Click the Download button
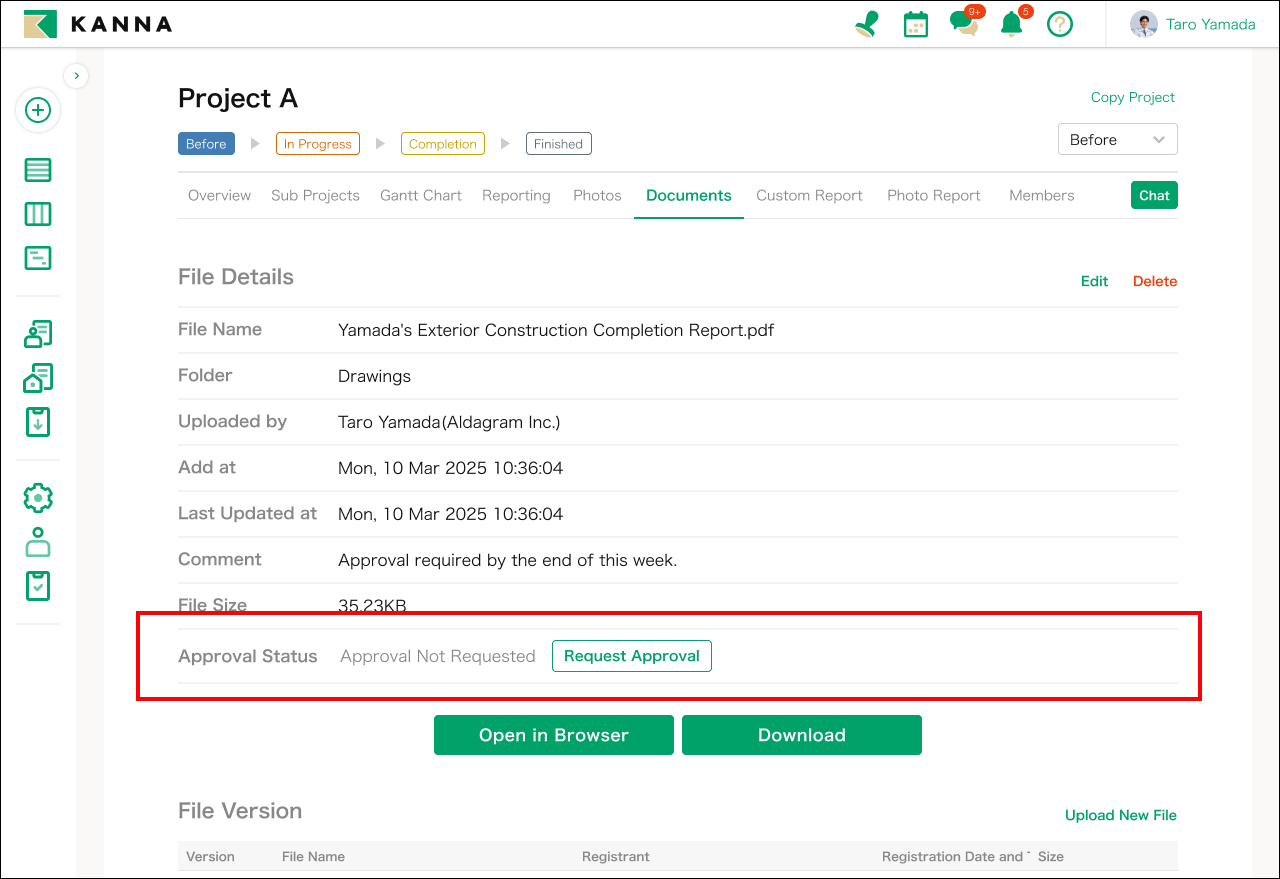The image size is (1280, 879). coord(801,735)
